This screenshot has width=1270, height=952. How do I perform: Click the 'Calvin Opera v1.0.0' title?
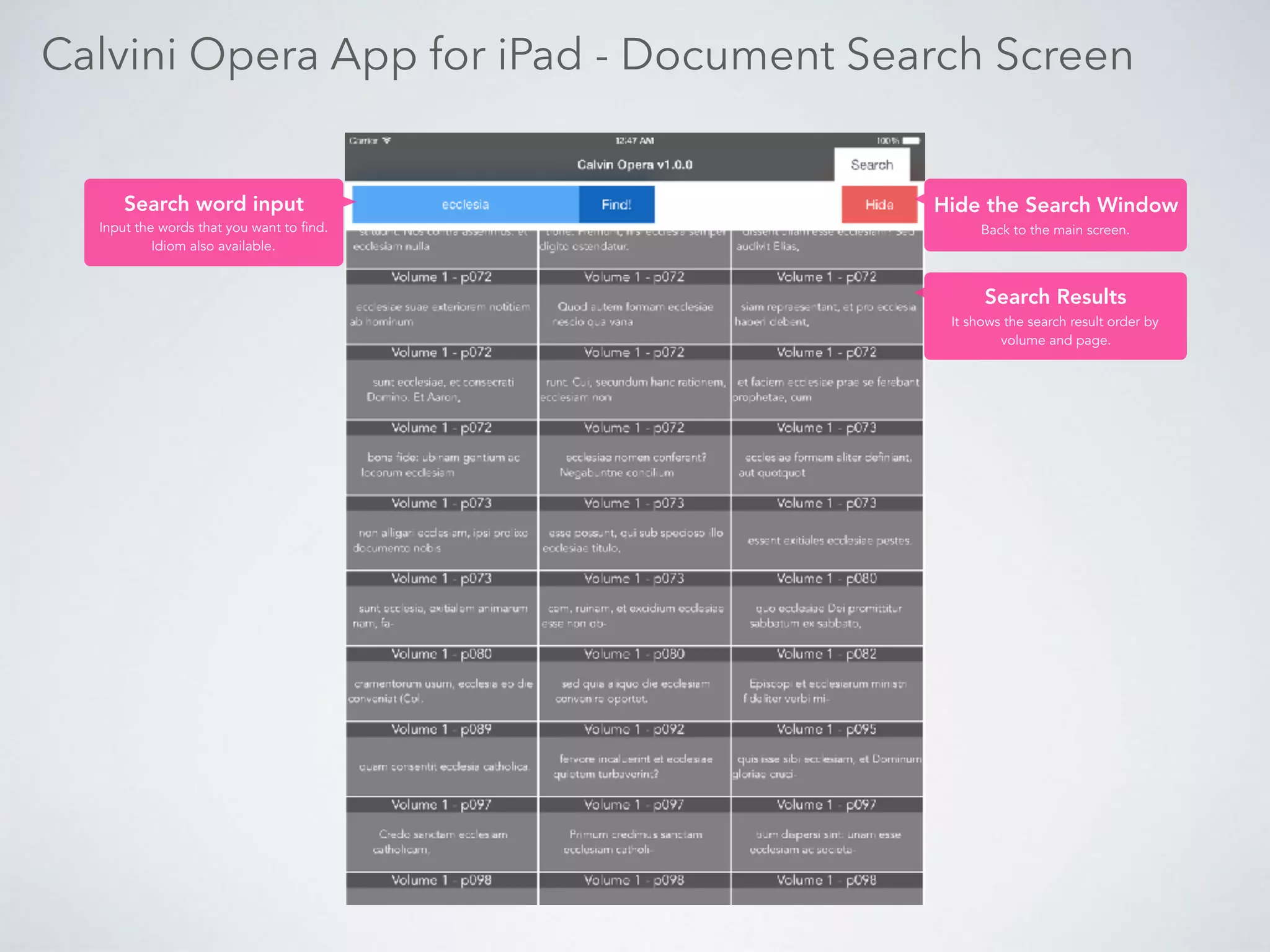coord(634,165)
